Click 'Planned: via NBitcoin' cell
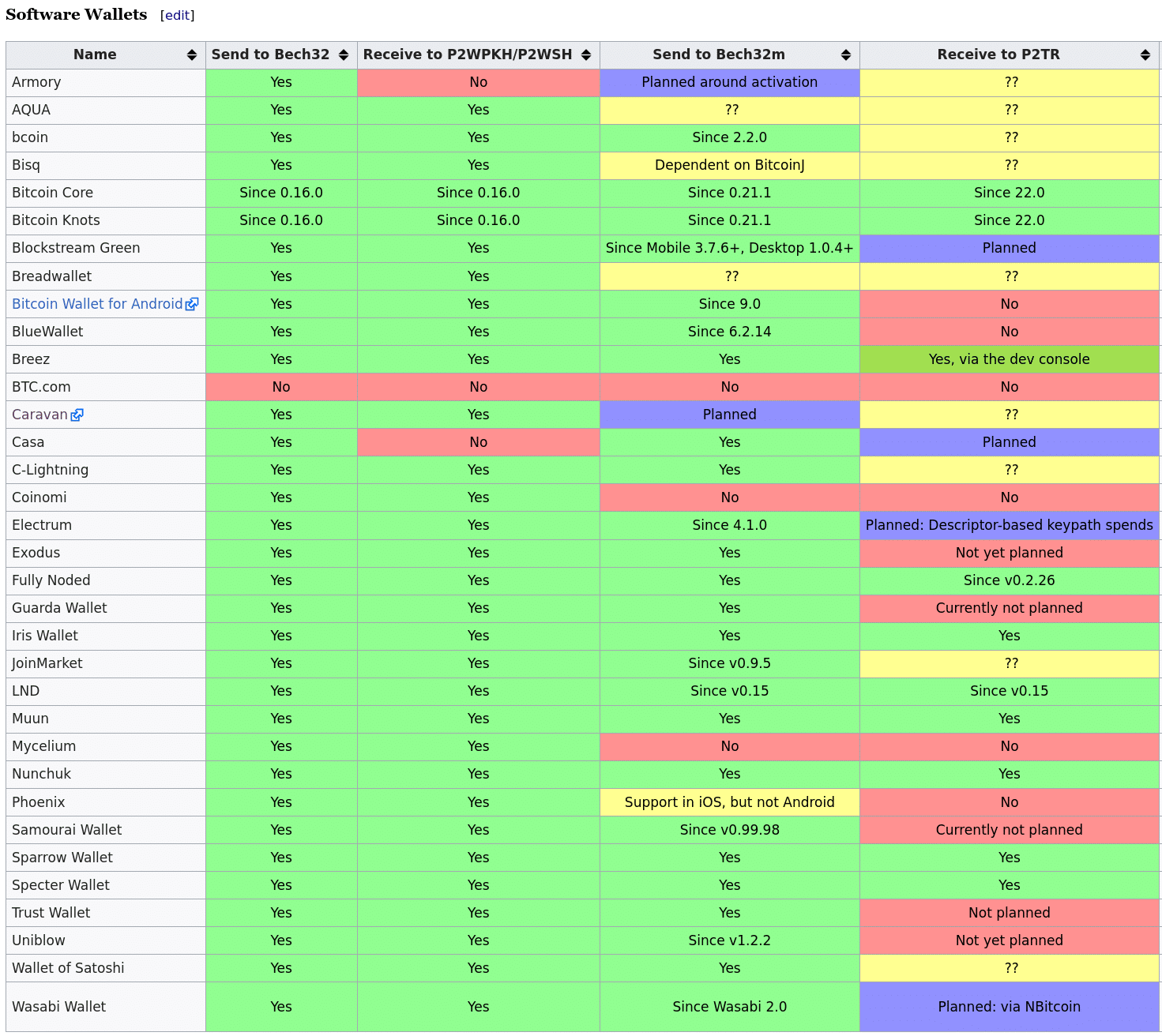Image resolution: width=1162 pixels, height=1036 pixels. point(1010,1007)
